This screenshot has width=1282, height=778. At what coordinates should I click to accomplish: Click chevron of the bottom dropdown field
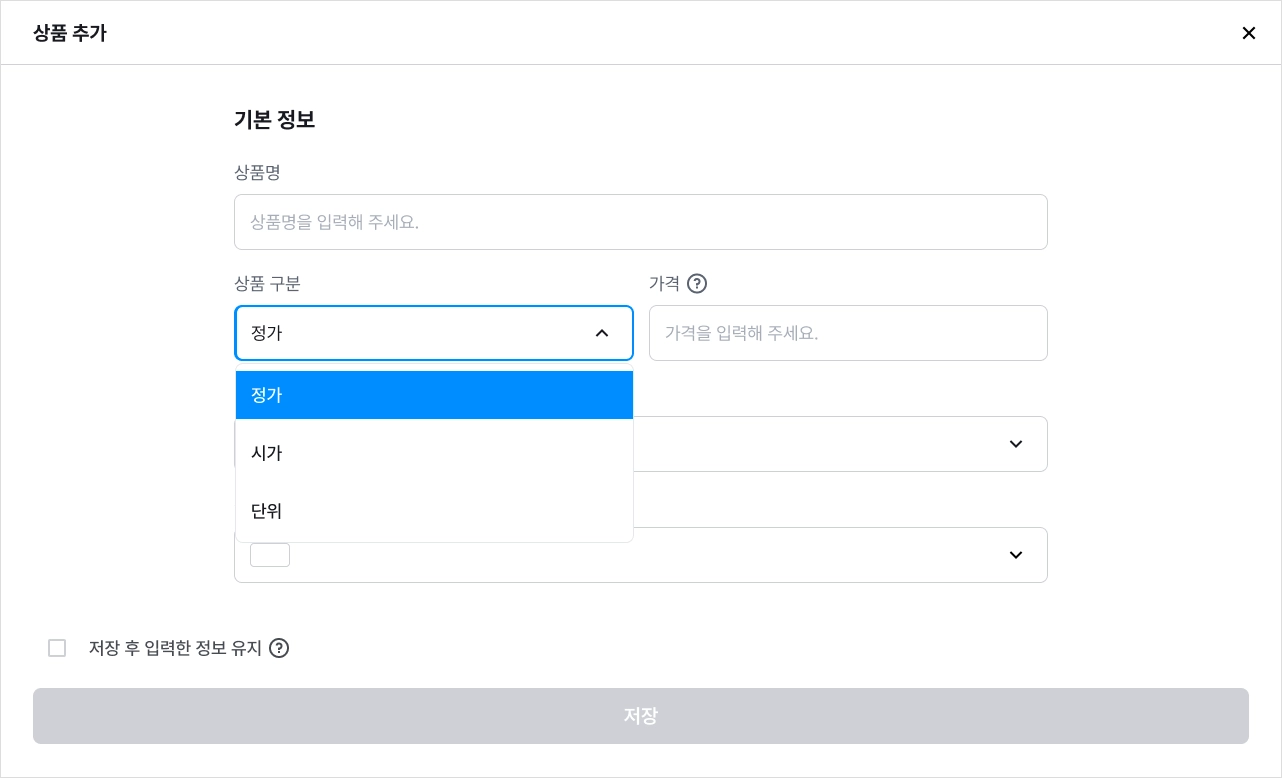coord(1016,555)
